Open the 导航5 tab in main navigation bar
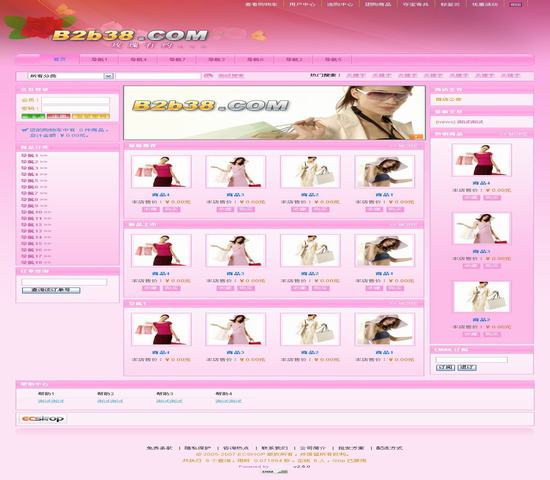This screenshot has height=480, width=550. (x=333, y=60)
